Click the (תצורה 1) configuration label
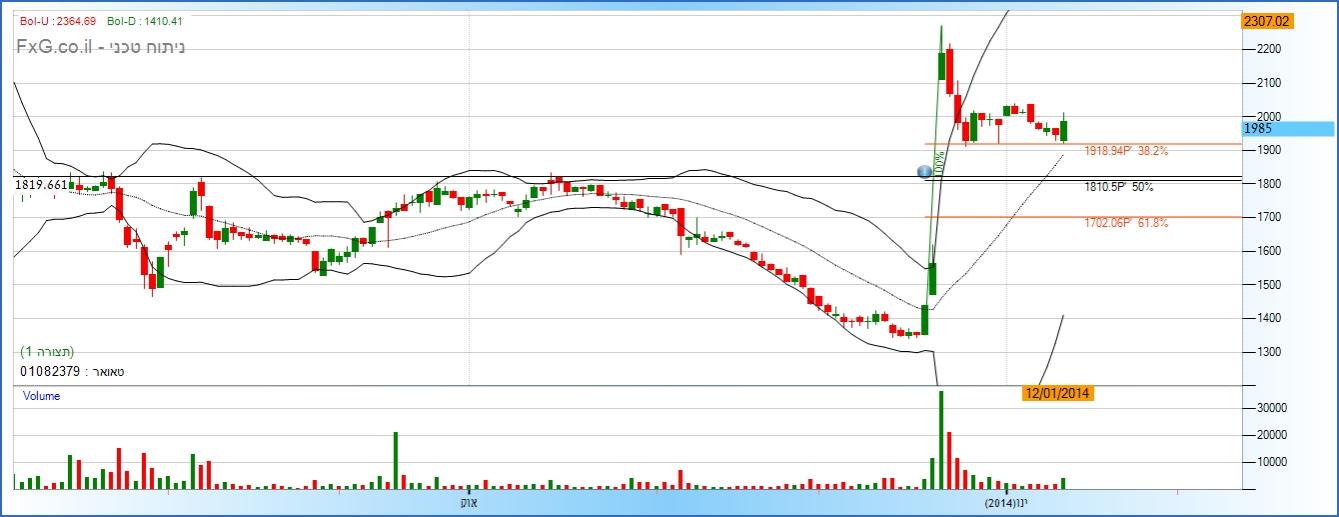The width and height of the screenshot is (1339, 517). (47, 352)
